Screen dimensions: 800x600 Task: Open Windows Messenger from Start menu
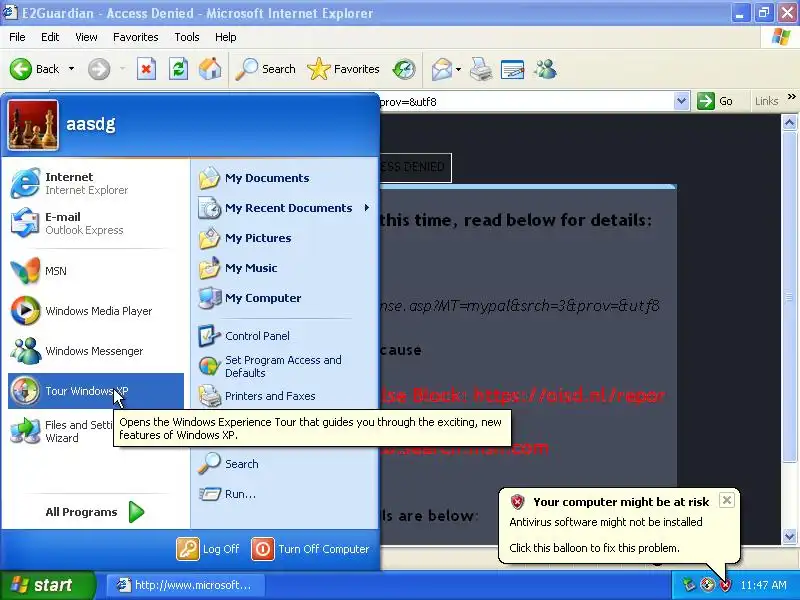tap(96, 351)
